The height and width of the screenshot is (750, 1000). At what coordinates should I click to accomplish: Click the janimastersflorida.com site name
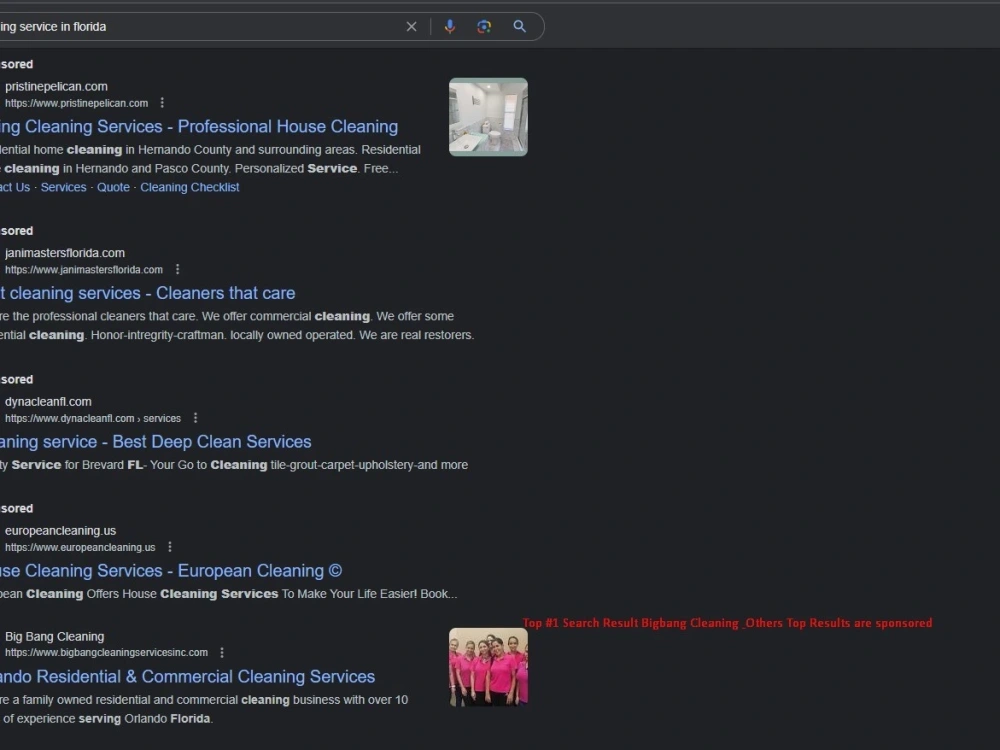(64, 253)
